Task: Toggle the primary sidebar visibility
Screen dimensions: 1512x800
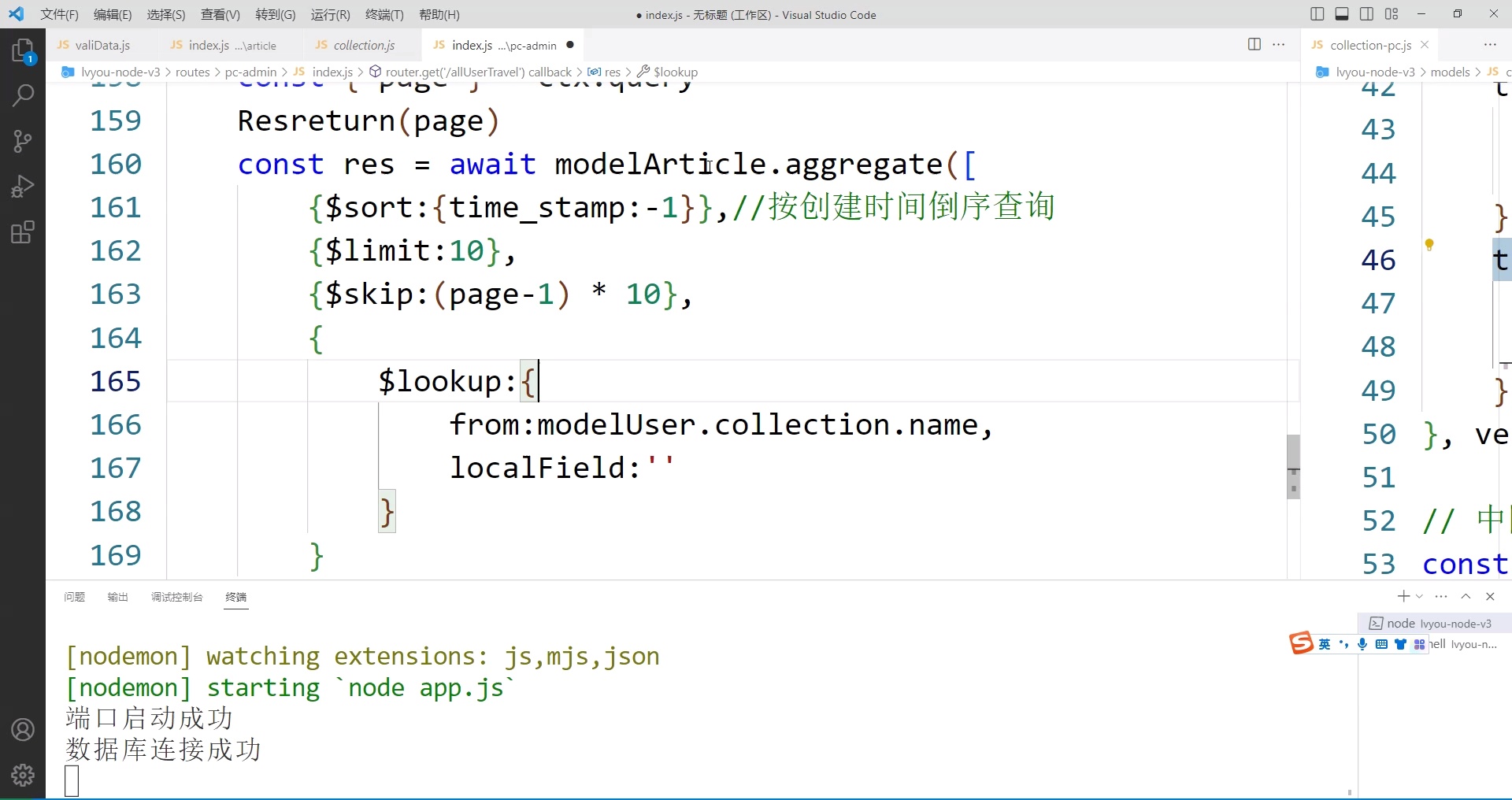Action: pos(1317,14)
